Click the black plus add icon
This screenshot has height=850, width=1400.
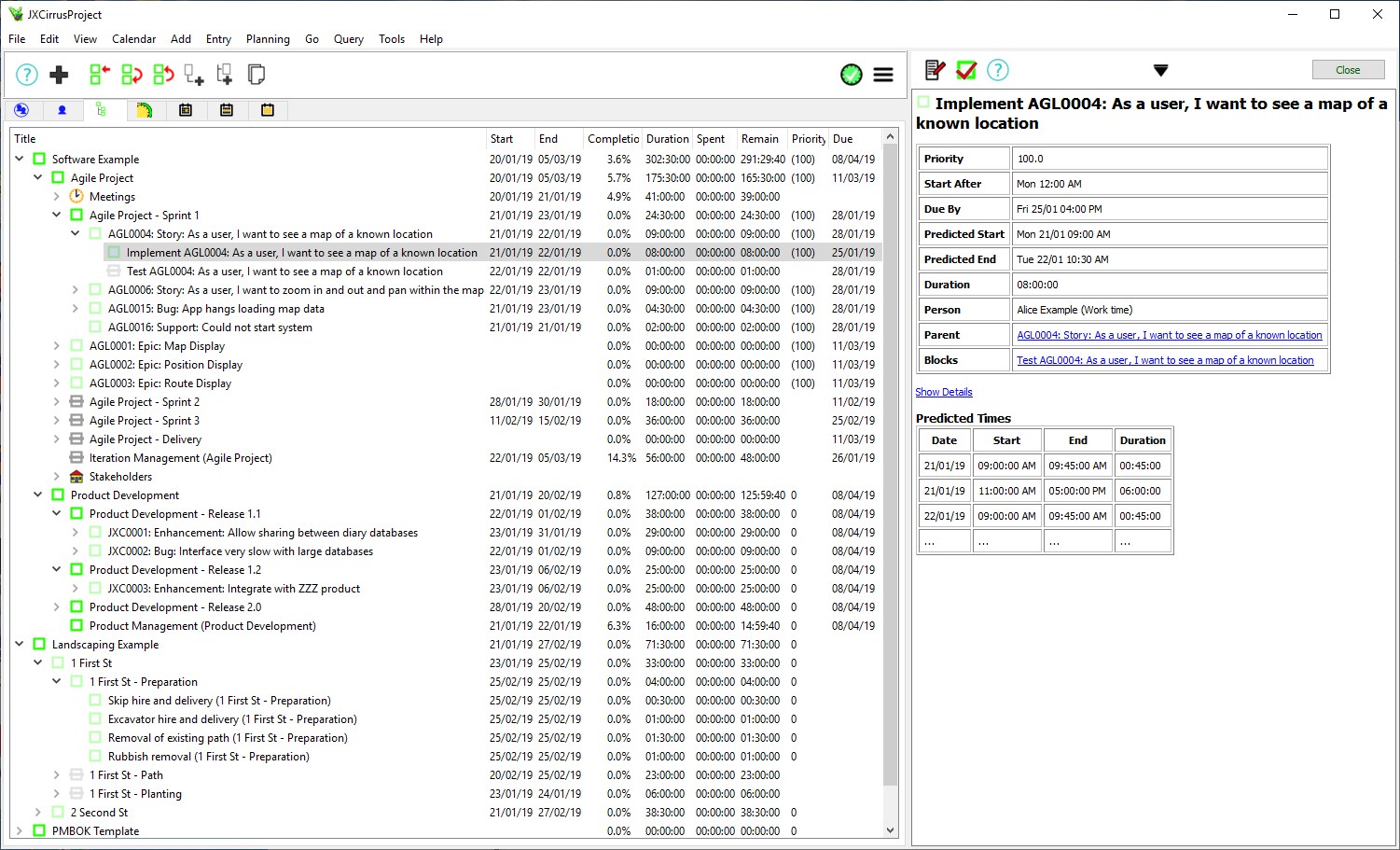pyautogui.click(x=59, y=75)
